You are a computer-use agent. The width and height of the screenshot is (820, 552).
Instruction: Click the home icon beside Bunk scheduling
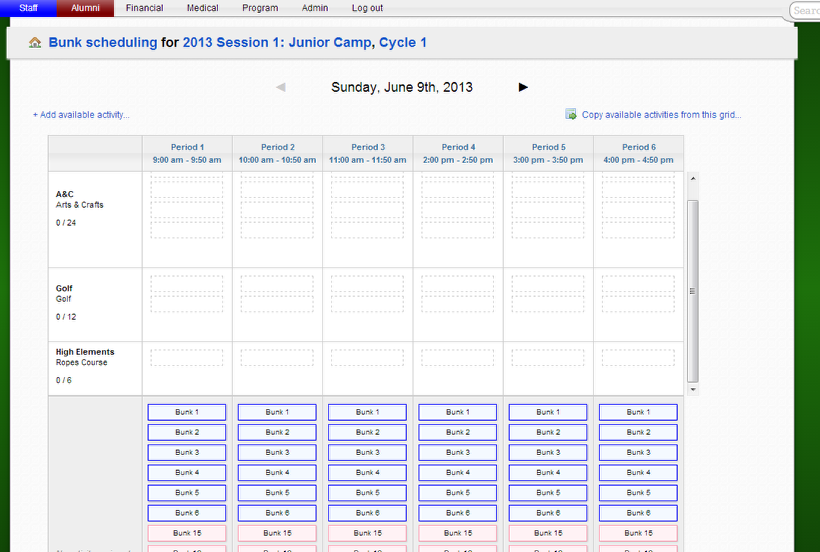point(36,43)
